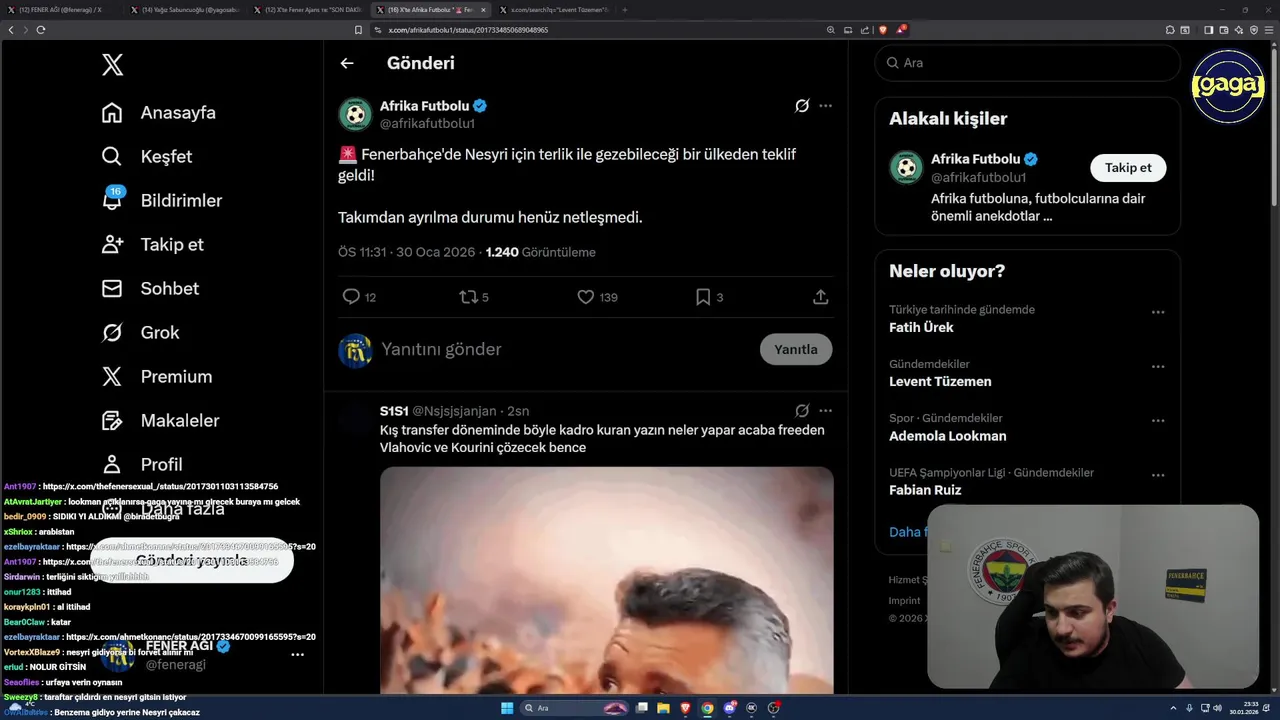Screen dimensions: 1280x720
Task: Open Brave browser from the taskbar
Action: (685, 708)
